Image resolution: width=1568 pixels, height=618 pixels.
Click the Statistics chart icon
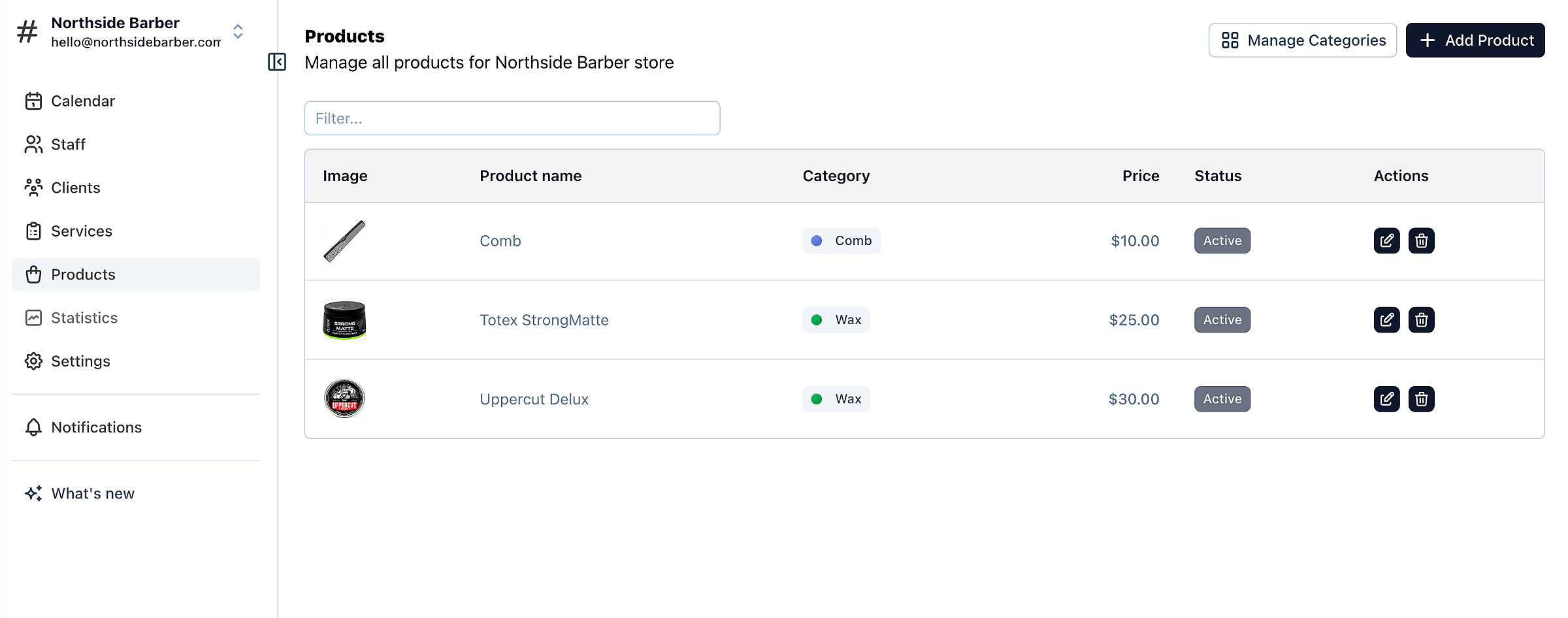(33, 317)
